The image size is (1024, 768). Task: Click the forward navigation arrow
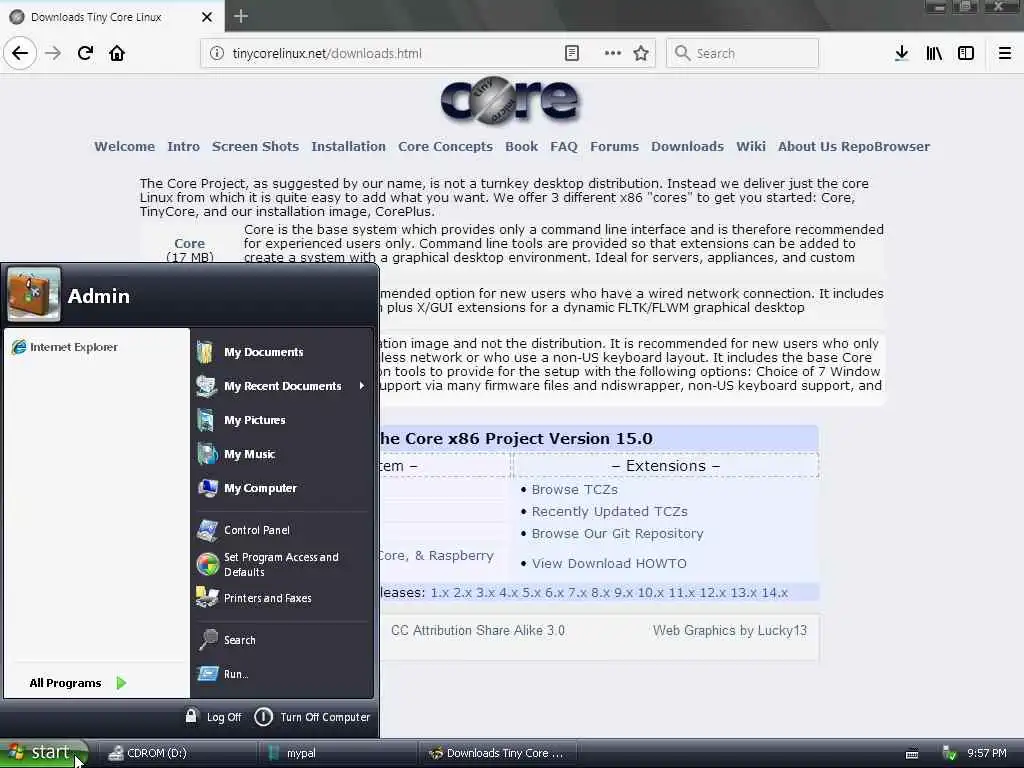coord(53,53)
